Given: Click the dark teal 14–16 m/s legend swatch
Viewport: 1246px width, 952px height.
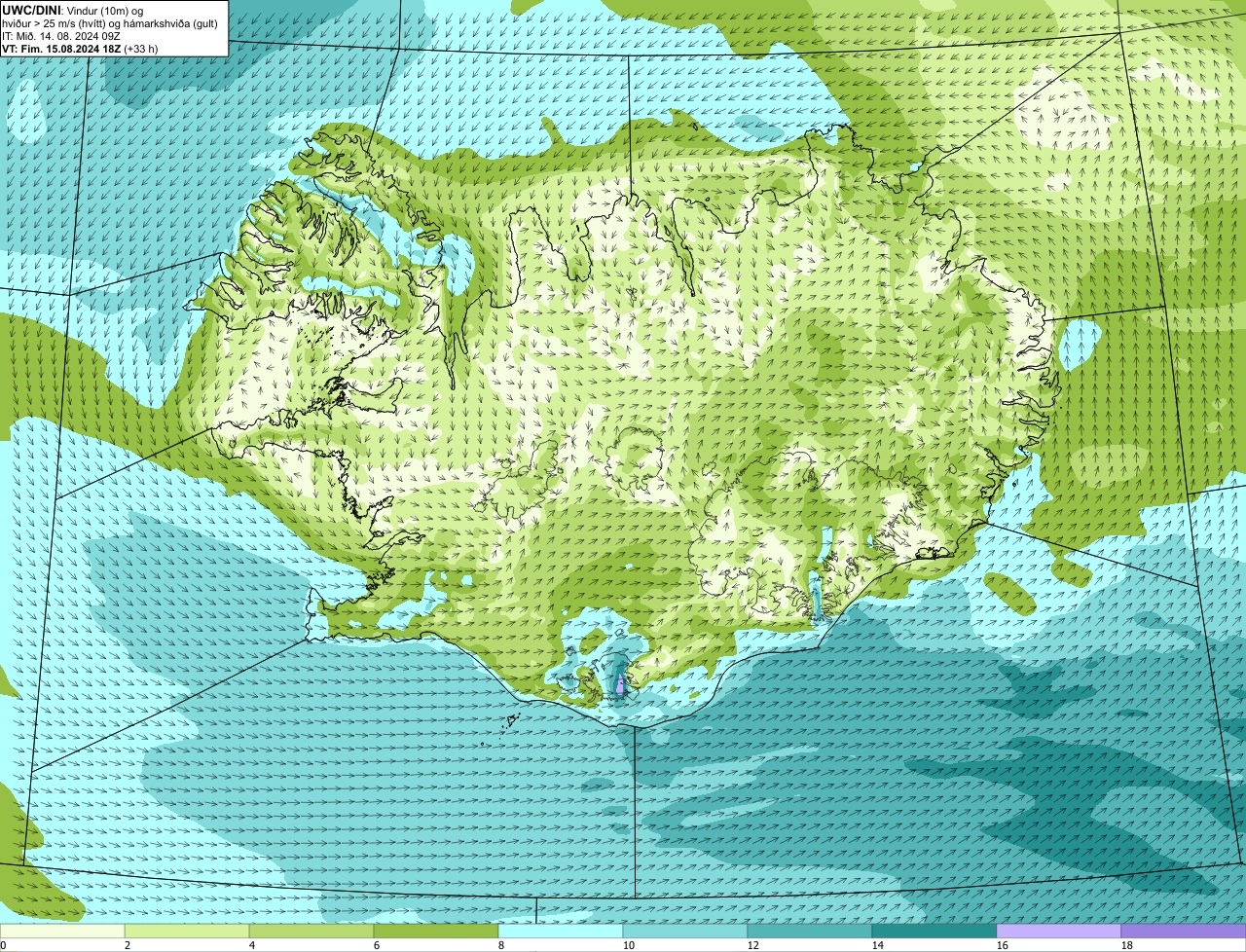Looking at the screenshot, I should point(934,932).
